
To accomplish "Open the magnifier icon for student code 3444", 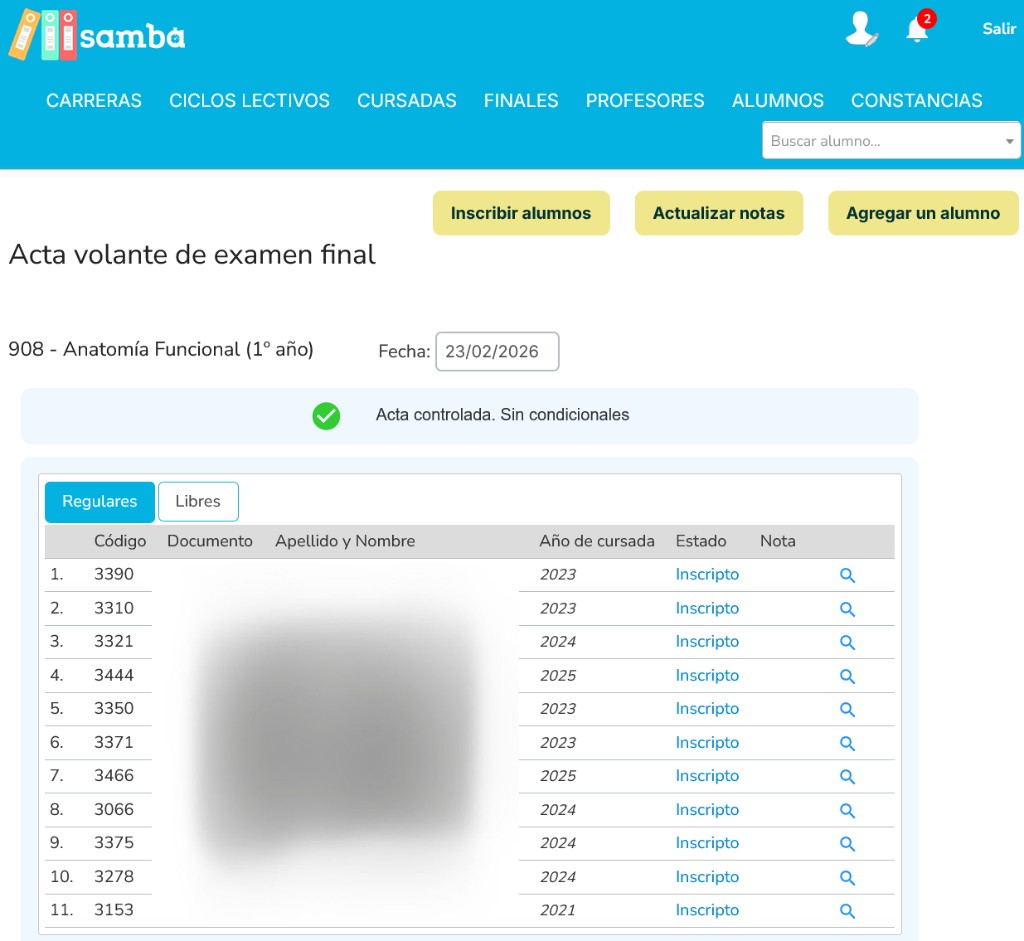I will (847, 675).
